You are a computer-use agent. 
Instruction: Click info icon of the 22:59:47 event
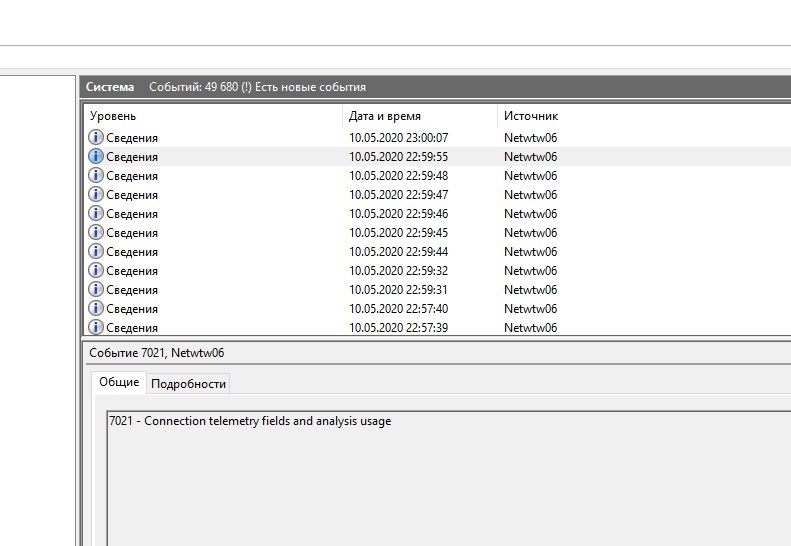coord(95,194)
